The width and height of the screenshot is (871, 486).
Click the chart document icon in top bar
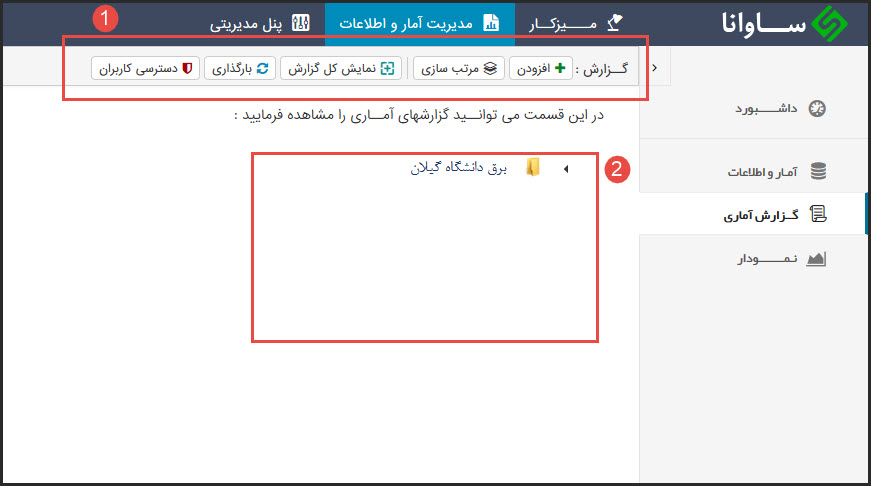pos(491,23)
